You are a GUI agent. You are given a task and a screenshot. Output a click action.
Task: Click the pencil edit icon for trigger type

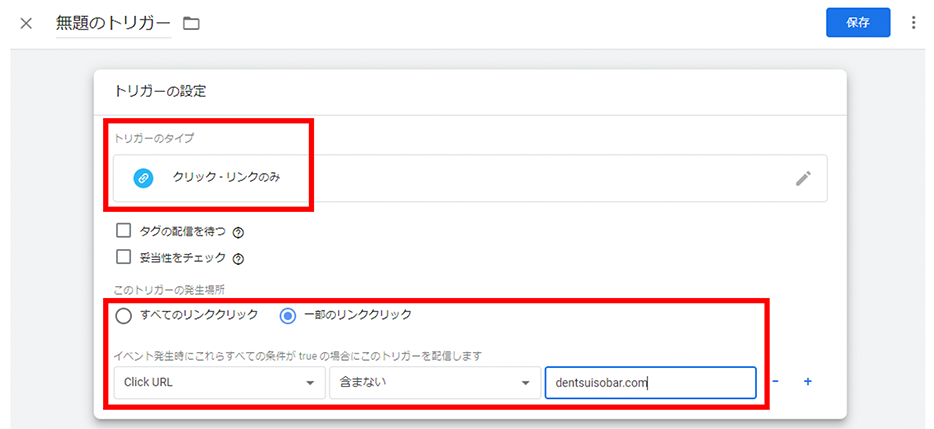tap(803, 178)
